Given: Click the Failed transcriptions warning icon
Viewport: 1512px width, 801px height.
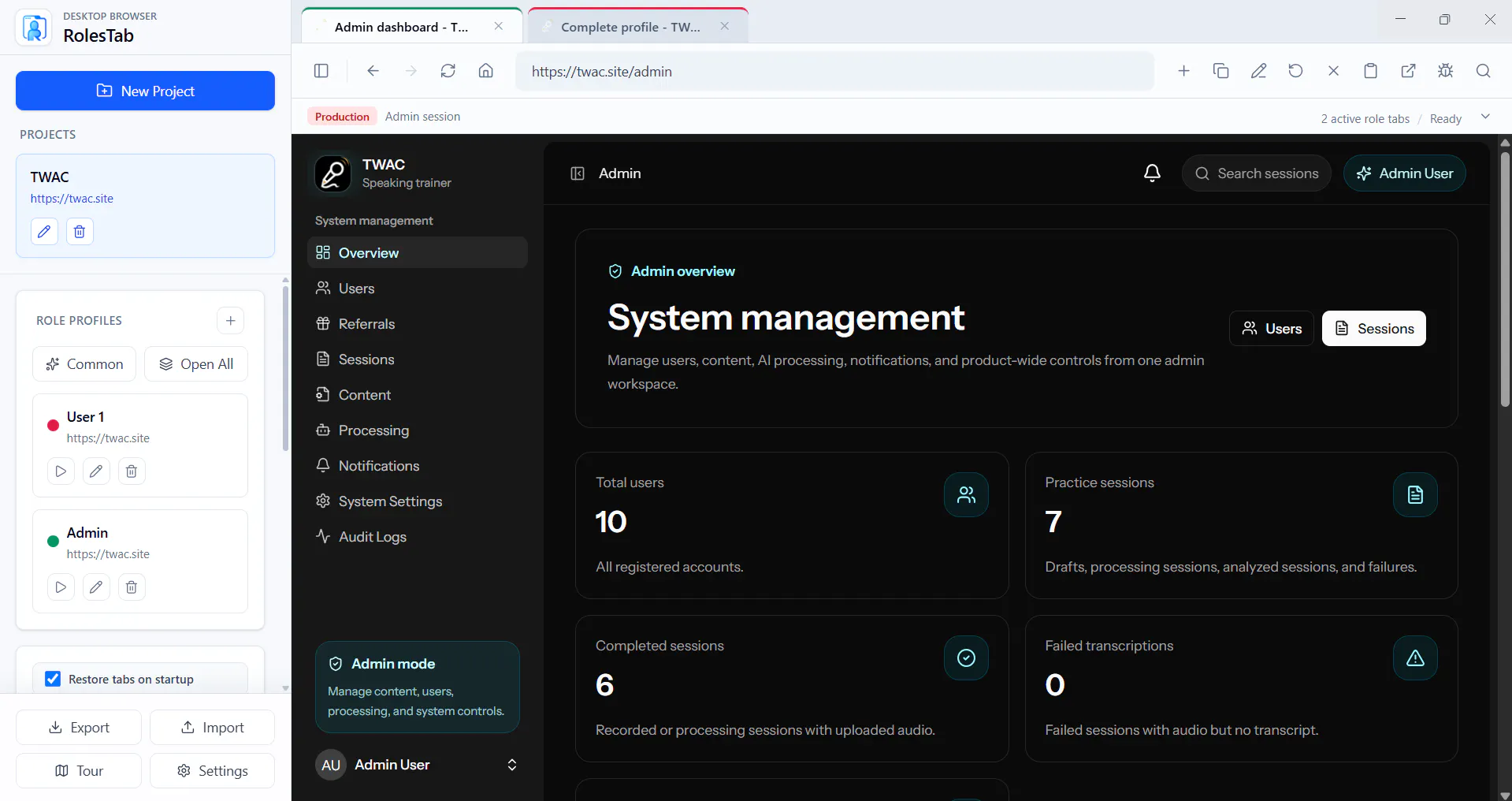Looking at the screenshot, I should tap(1415, 658).
